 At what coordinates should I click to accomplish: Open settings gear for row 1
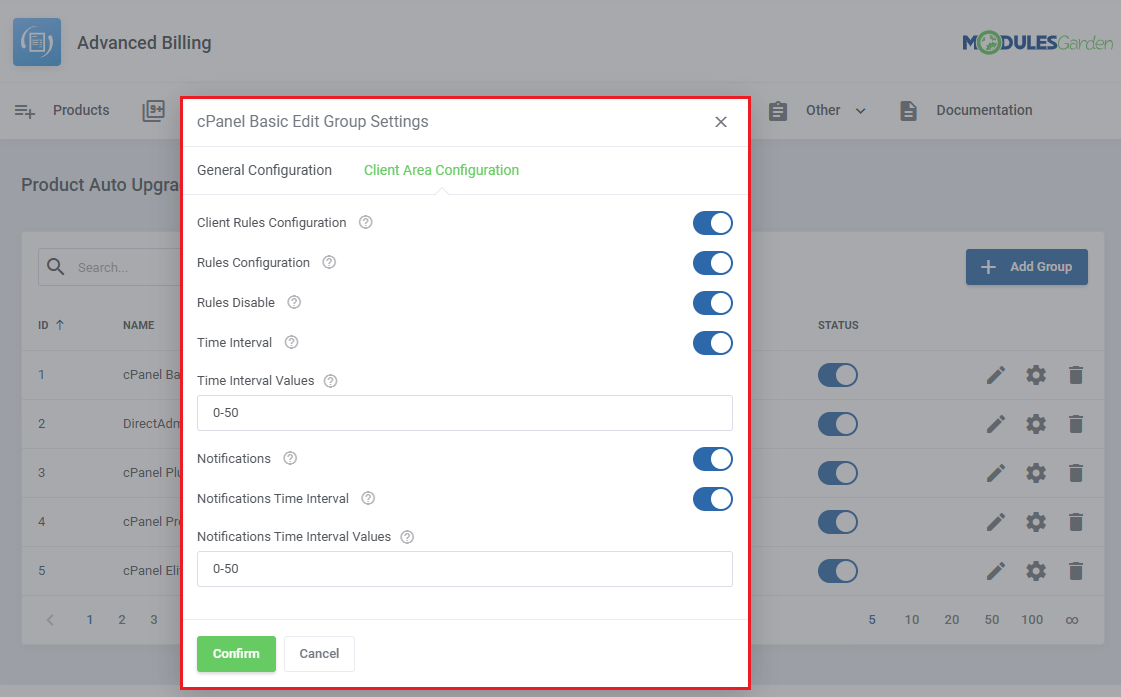pos(1036,375)
